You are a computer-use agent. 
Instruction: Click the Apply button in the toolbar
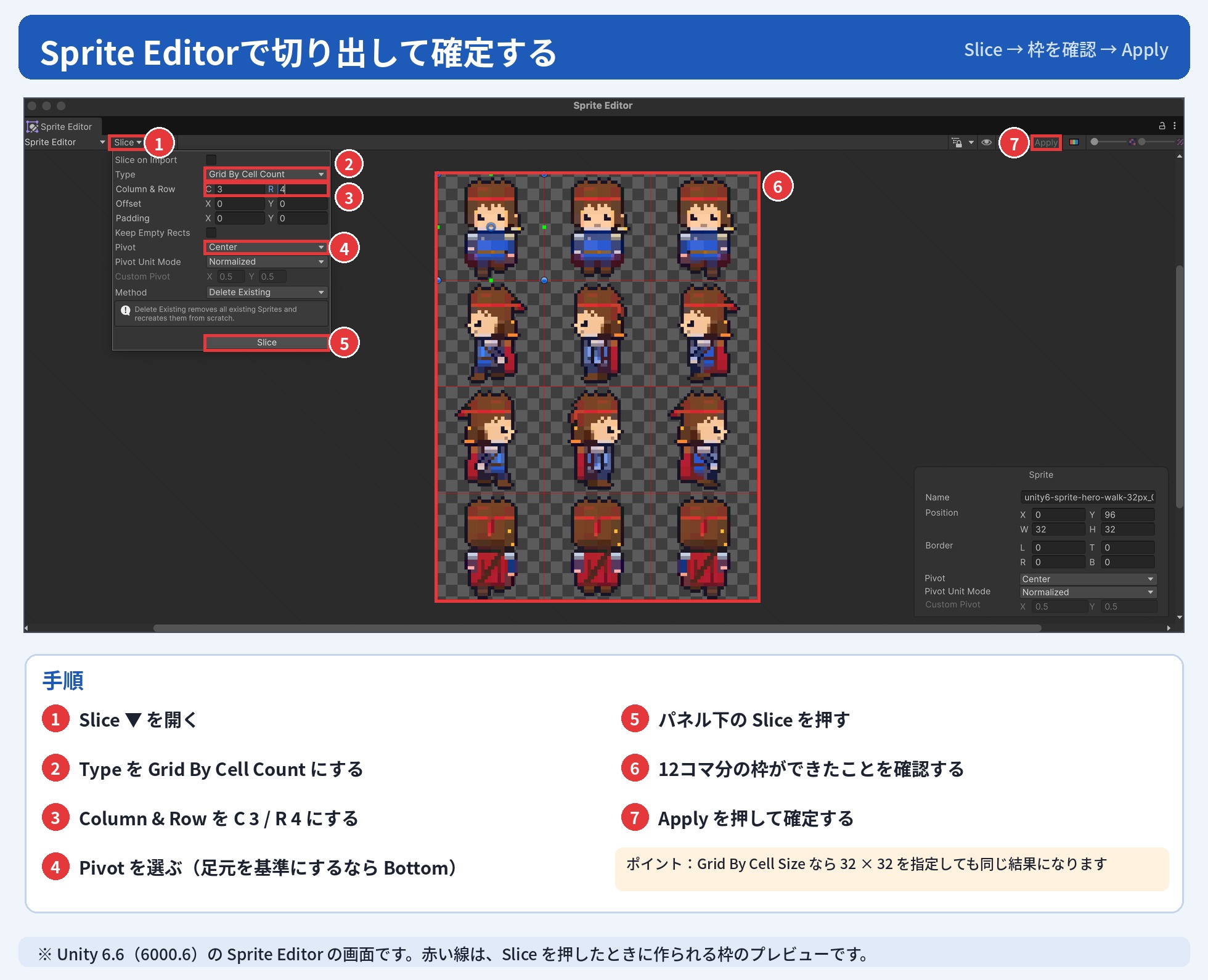(1046, 142)
